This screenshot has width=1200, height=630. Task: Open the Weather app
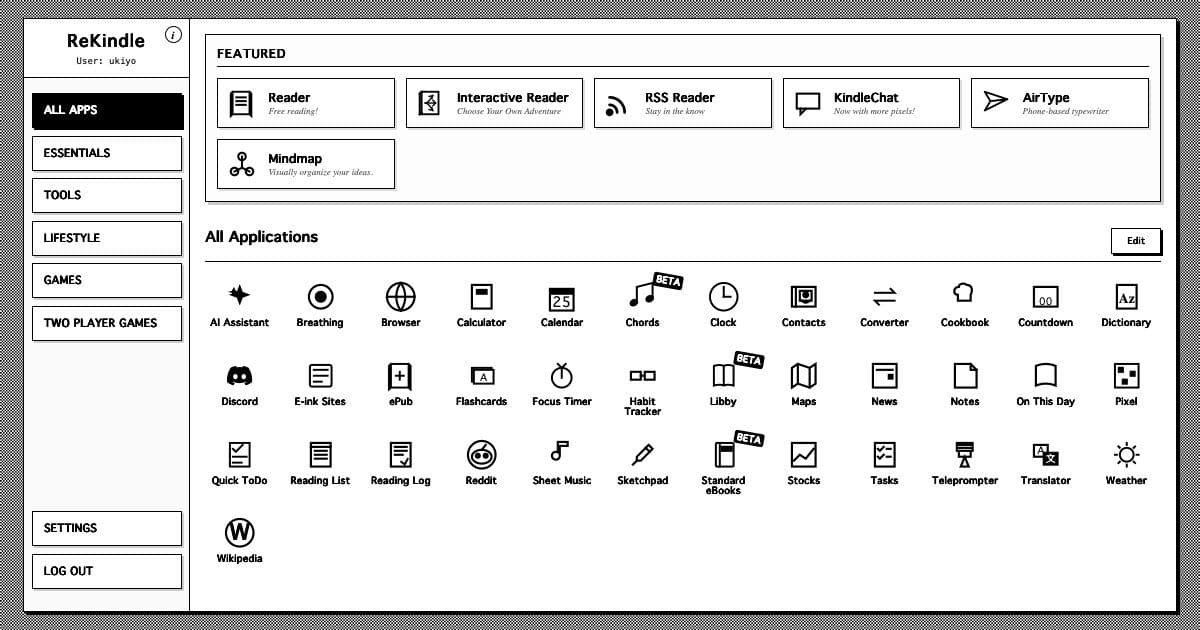coord(1125,460)
